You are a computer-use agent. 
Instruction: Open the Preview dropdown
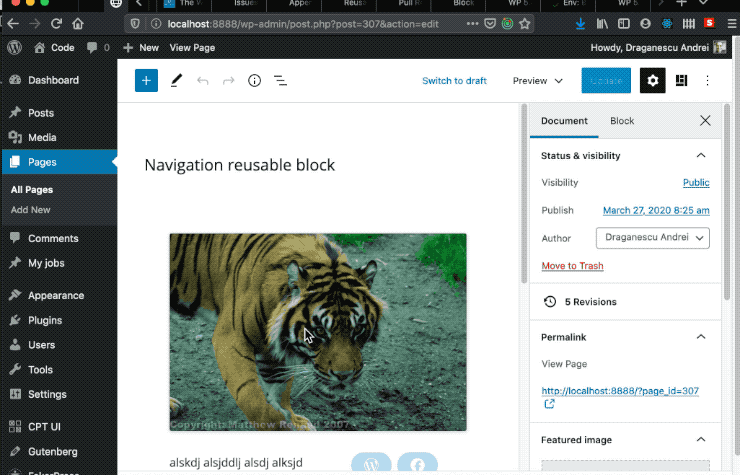point(538,81)
